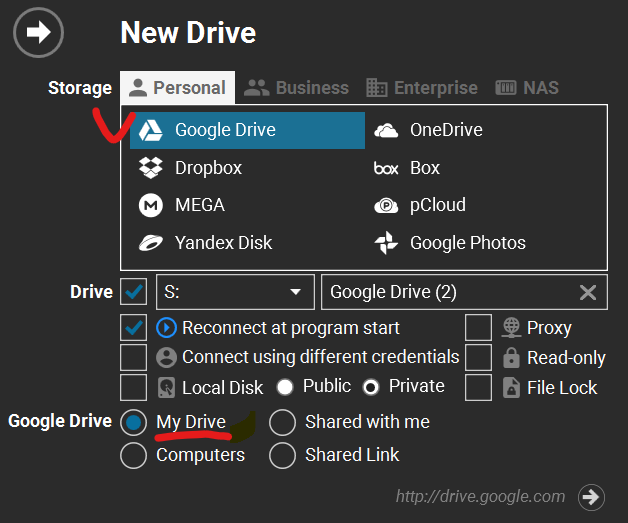Pick the MEGA storage icon
628x523 pixels.
click(151, 205)
